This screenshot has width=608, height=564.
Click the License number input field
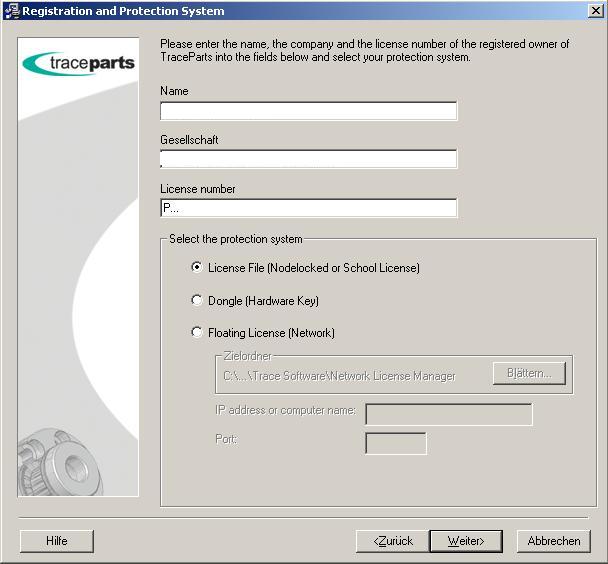[x=308, y=208]
